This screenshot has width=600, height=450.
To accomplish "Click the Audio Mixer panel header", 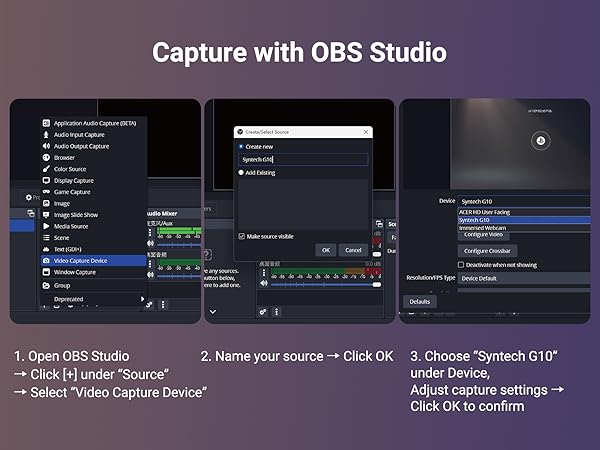I will (x=174, y=214).
